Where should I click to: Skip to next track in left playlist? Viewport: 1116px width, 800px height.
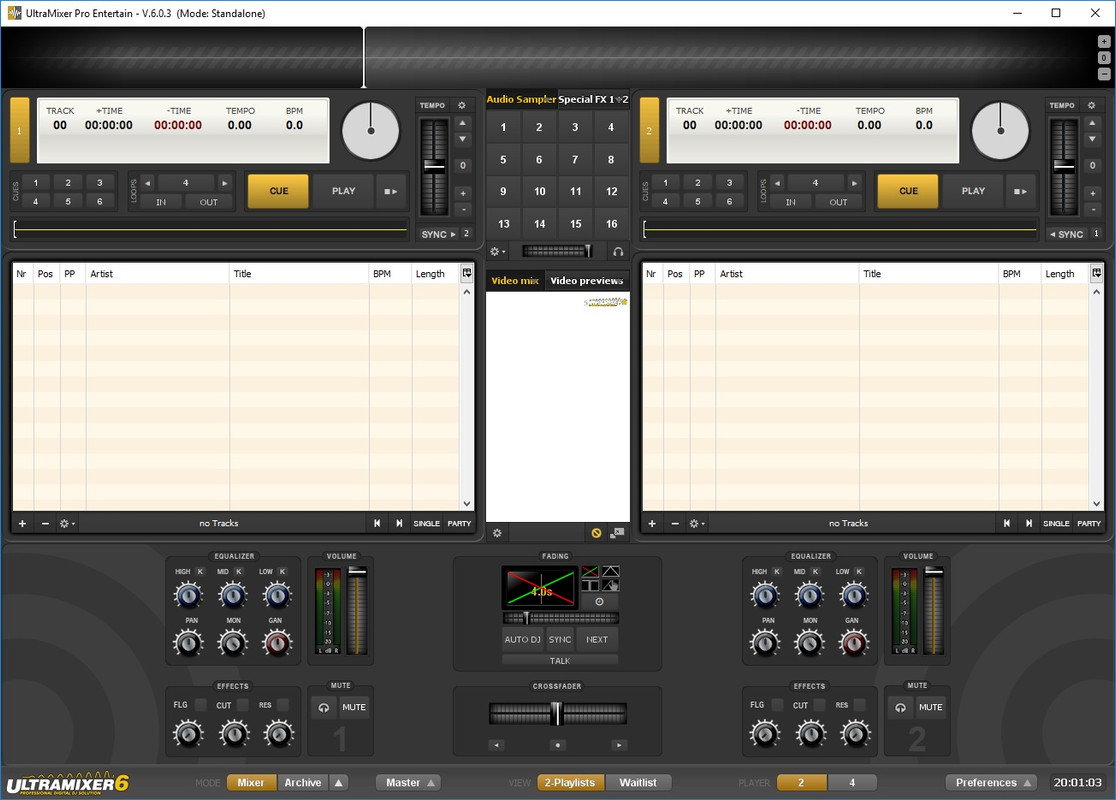pos(399,523)
